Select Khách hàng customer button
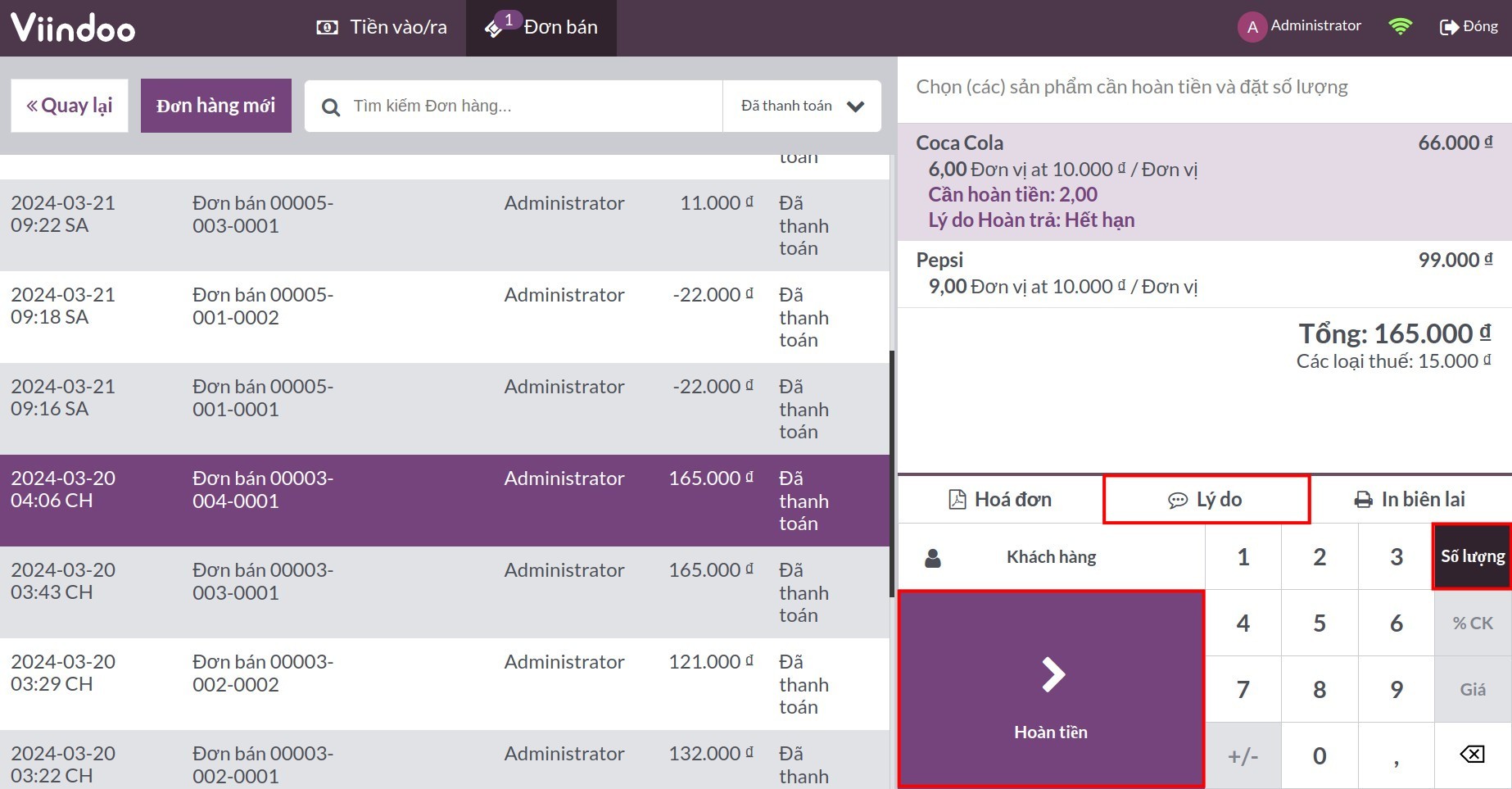 tap(1051, 557)
